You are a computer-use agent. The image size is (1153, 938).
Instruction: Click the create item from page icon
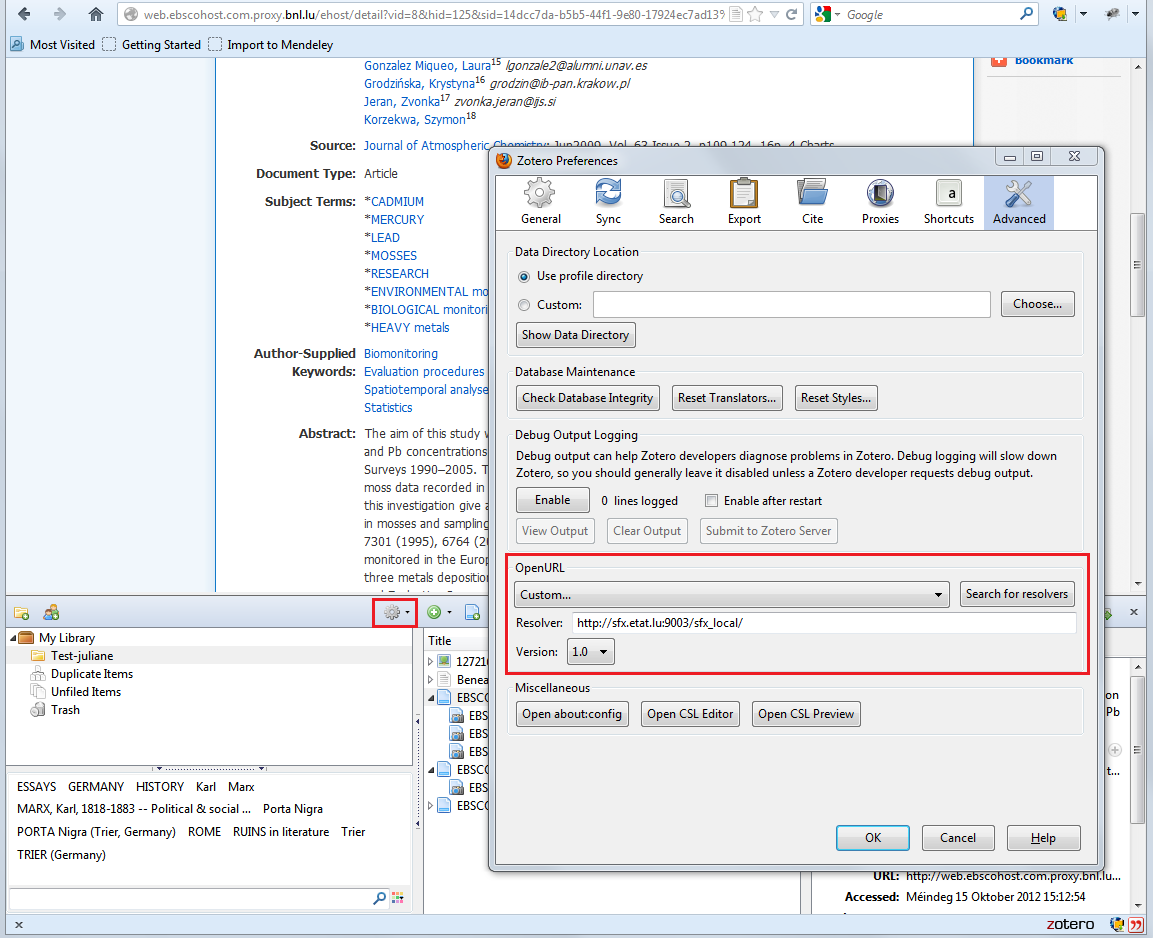coord(472,612)
